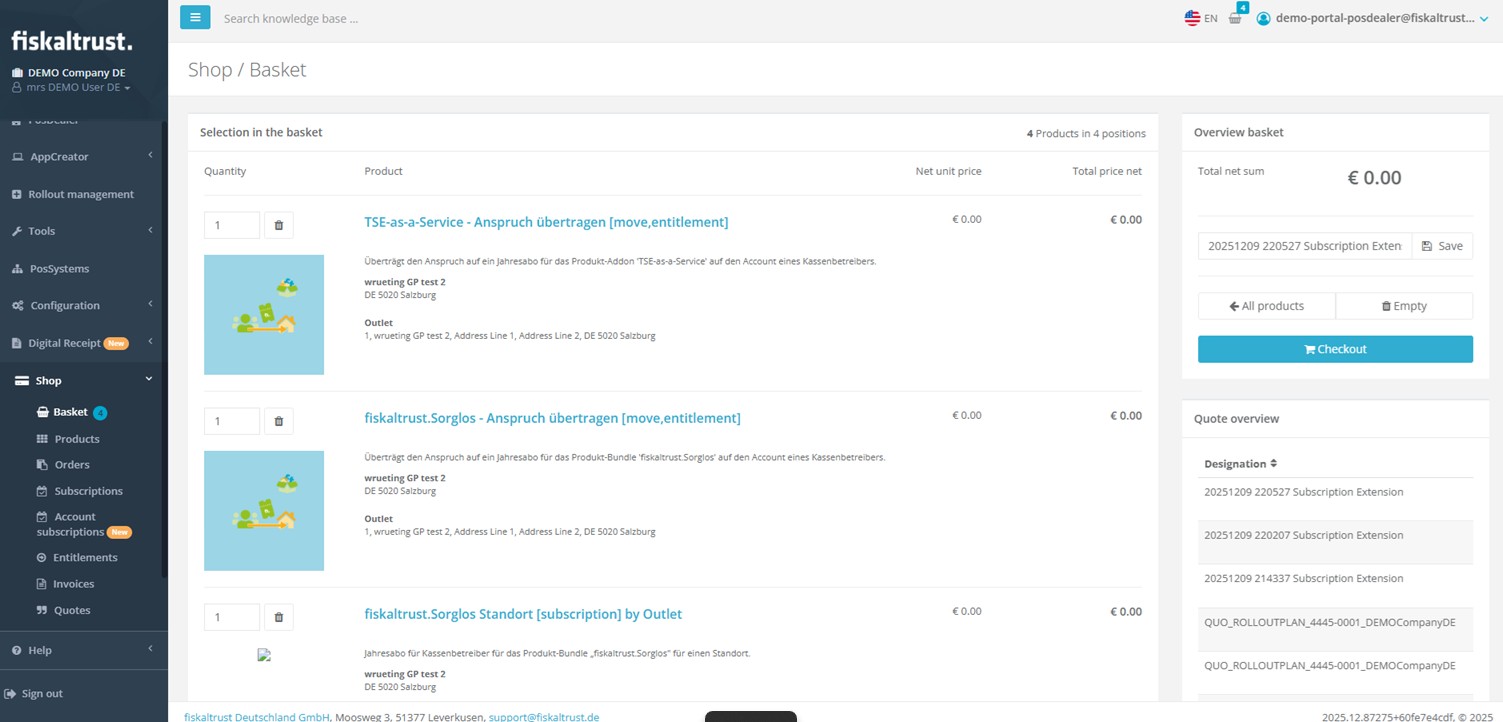Expand the Configuration menu

[63, 305]
